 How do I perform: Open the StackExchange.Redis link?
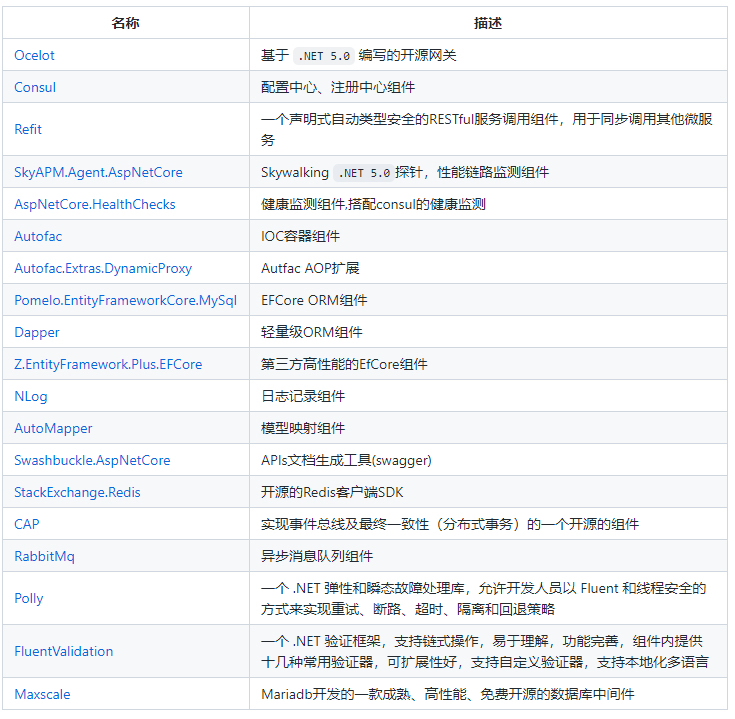[x=77, y=493]
